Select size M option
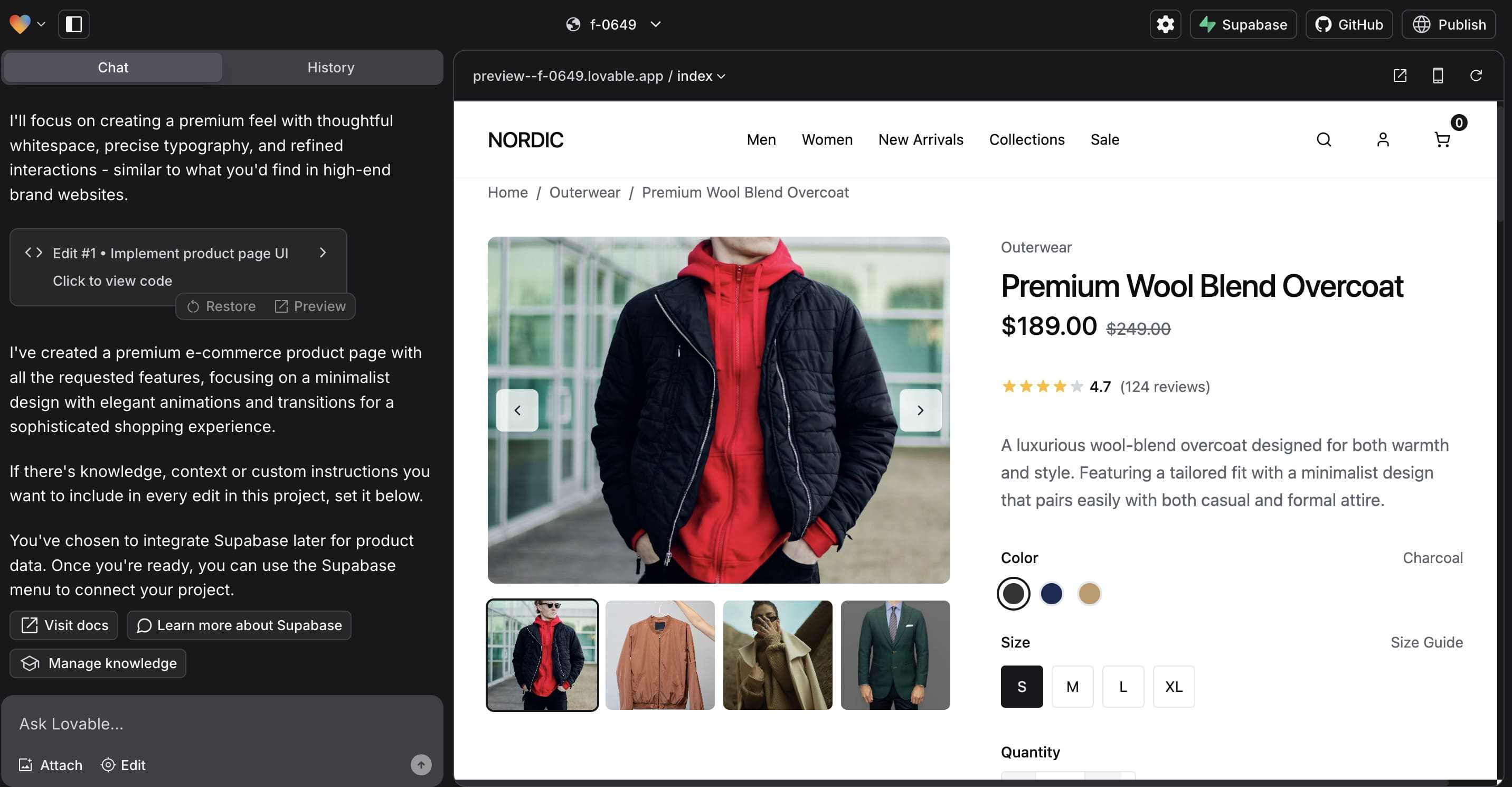This screenshot has width=1512, height=787. coord(1072,687)
